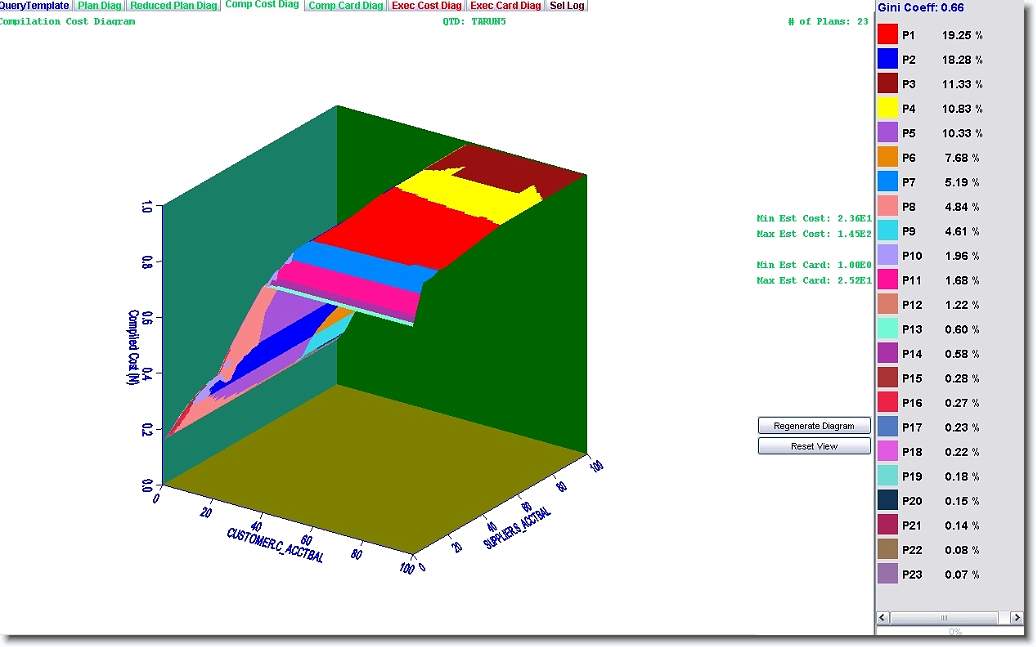
Task: Open the QueryTemplate tab
Action: pyautogui.click(x=35, y=6)
